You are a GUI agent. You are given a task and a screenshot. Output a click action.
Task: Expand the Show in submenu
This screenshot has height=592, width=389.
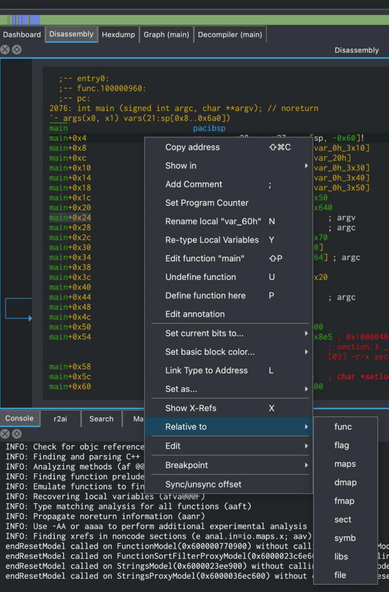(x=228, y=166)
